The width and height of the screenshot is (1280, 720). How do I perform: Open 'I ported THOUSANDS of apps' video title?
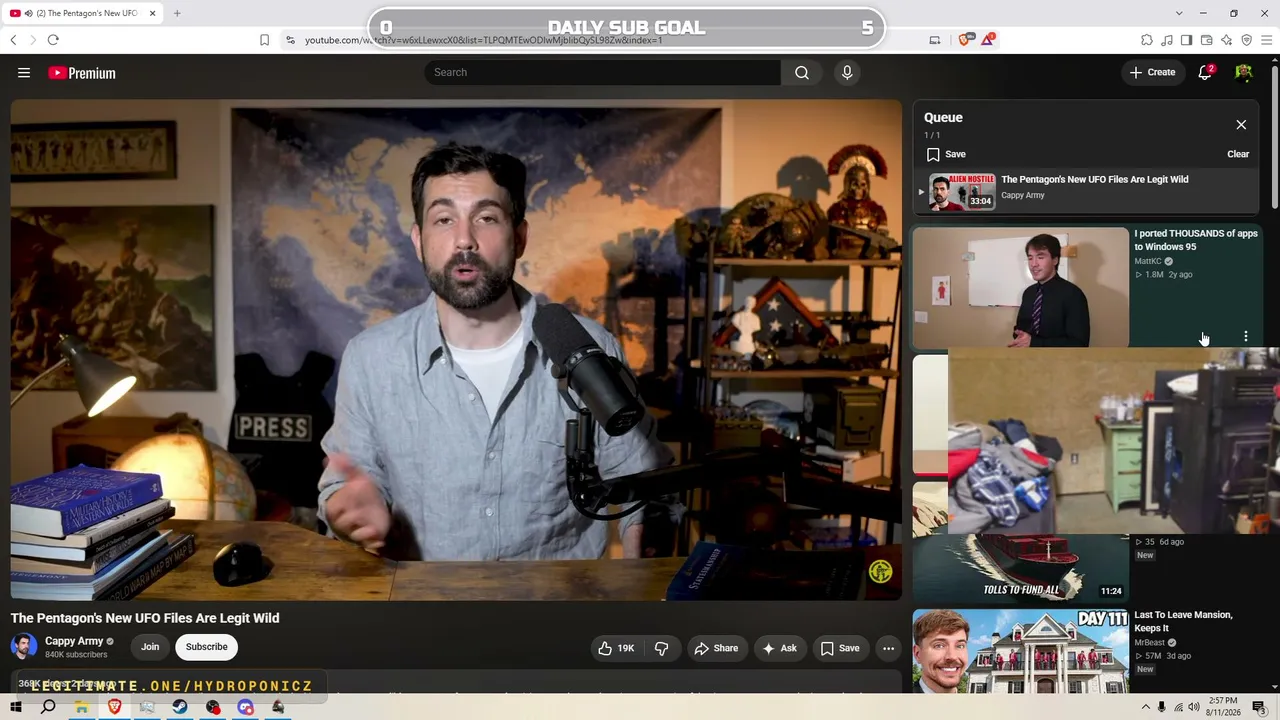(1196, 240)
